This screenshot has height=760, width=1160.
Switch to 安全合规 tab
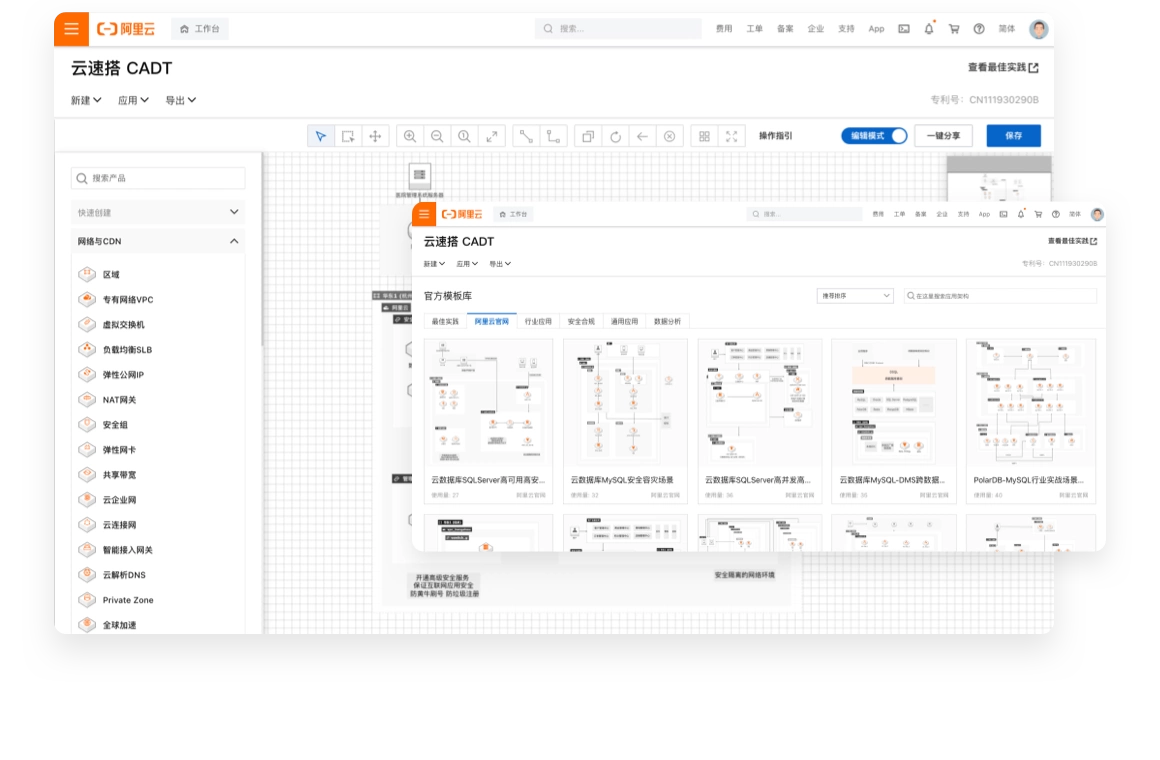point(581,321)
